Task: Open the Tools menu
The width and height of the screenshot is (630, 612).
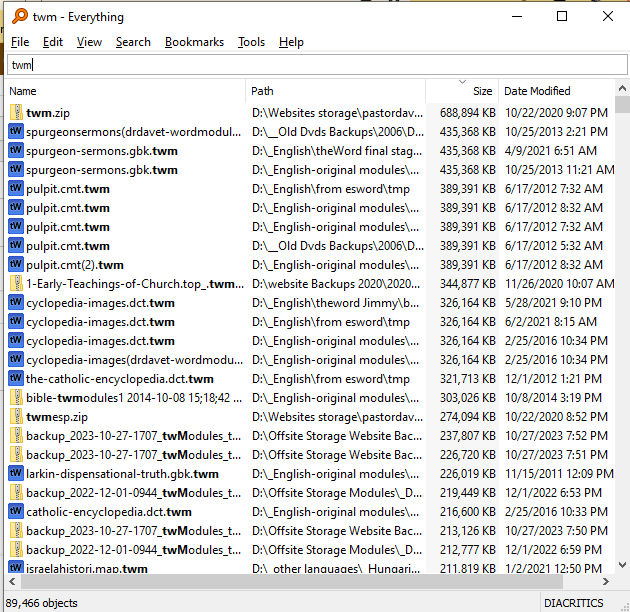Action: pos(251,42)
